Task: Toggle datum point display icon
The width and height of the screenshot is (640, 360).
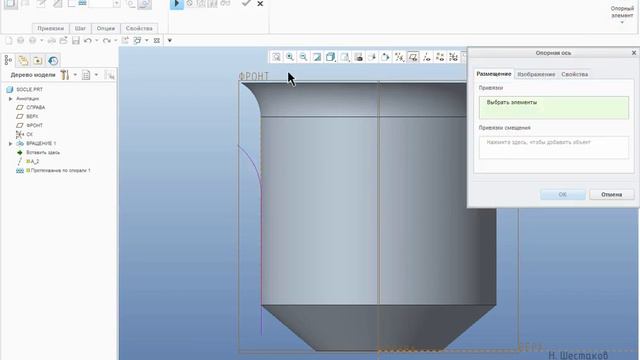Action: point(440,57)
